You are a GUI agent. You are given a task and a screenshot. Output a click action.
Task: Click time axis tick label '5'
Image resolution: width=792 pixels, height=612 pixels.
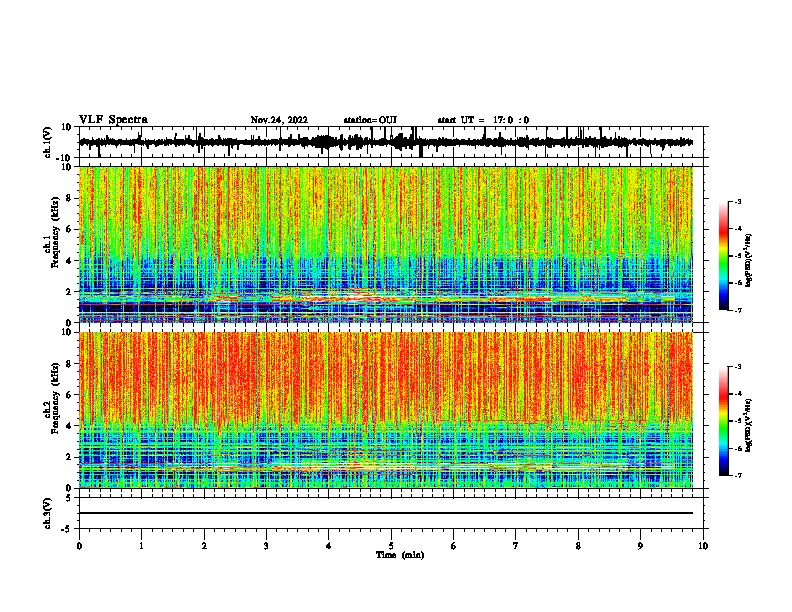[391, 546]
